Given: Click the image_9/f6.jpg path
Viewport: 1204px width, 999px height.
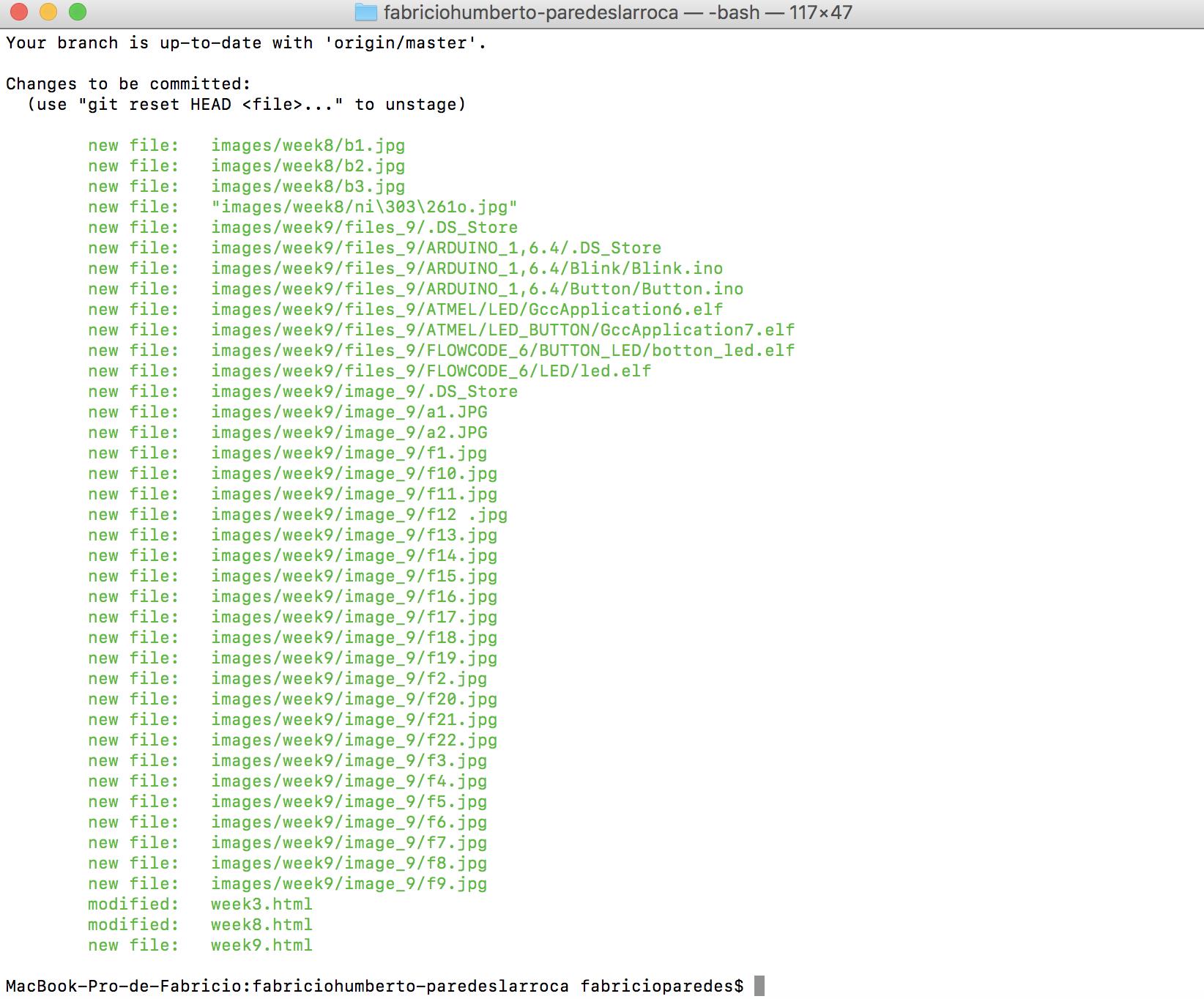Looking at the screenshot, I should tap(349, 822).
